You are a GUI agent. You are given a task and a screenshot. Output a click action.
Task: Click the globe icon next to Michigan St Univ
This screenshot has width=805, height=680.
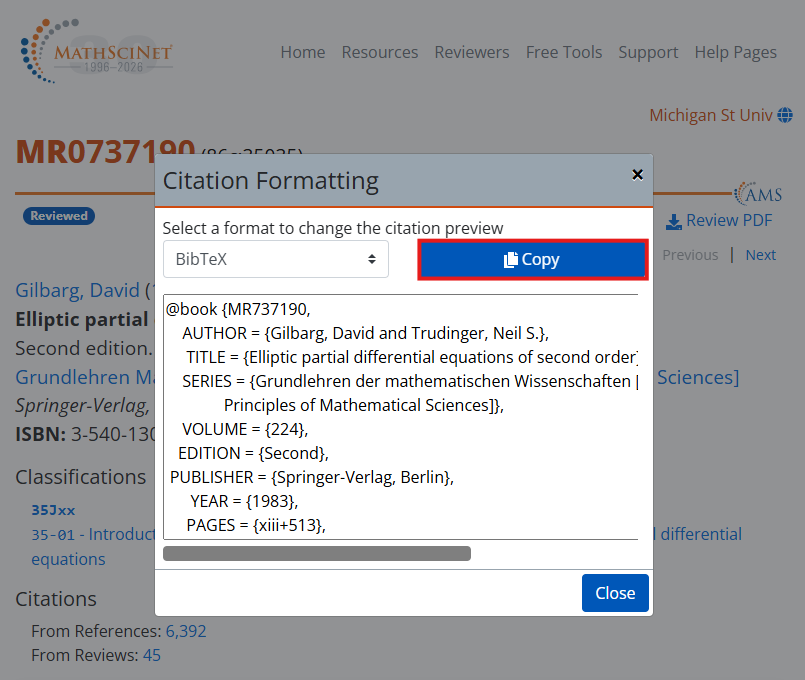pyautogui.click(x=785, y=115)
